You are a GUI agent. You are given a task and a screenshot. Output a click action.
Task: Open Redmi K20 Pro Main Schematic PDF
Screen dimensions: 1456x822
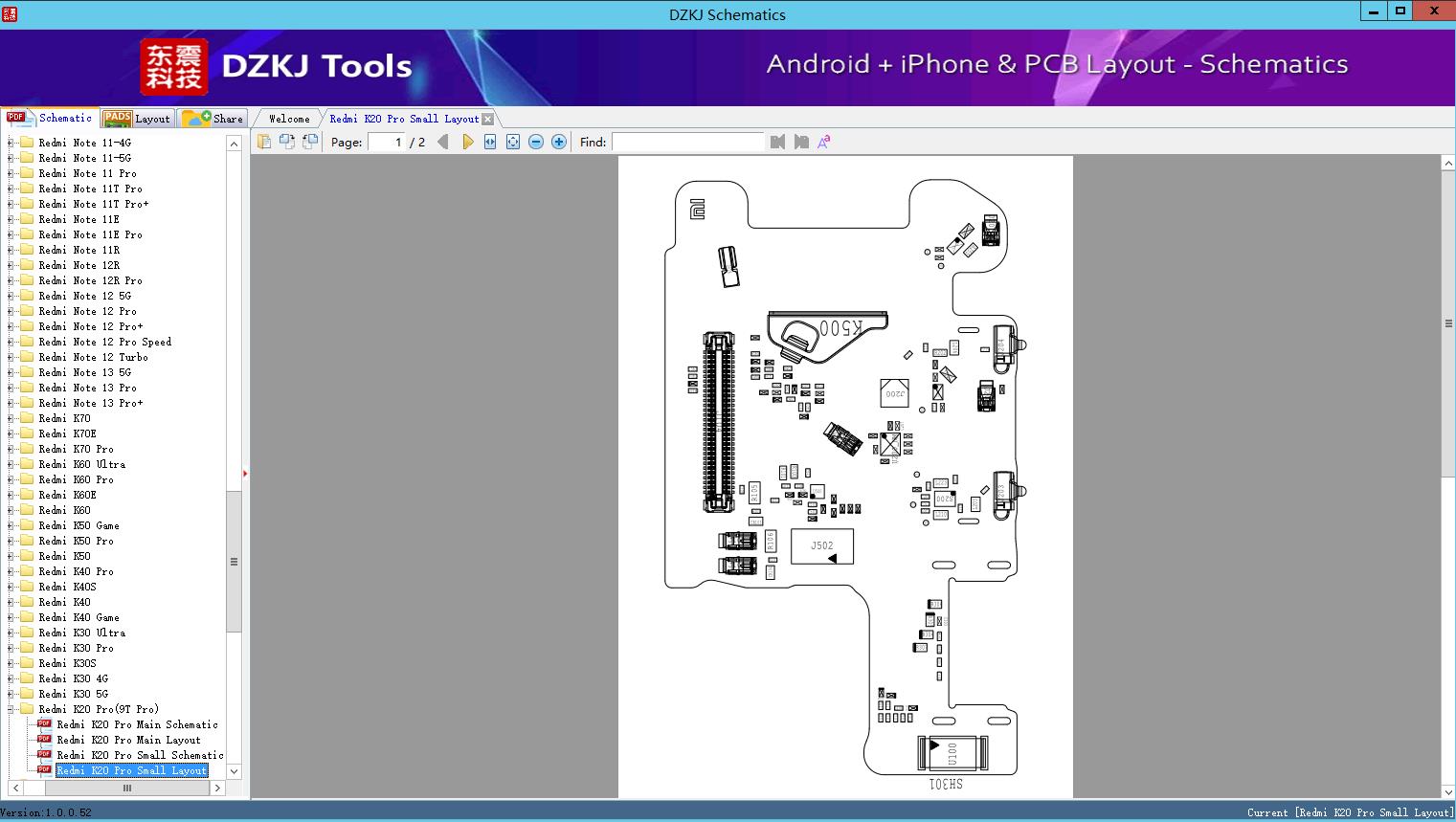click(137, 724)
